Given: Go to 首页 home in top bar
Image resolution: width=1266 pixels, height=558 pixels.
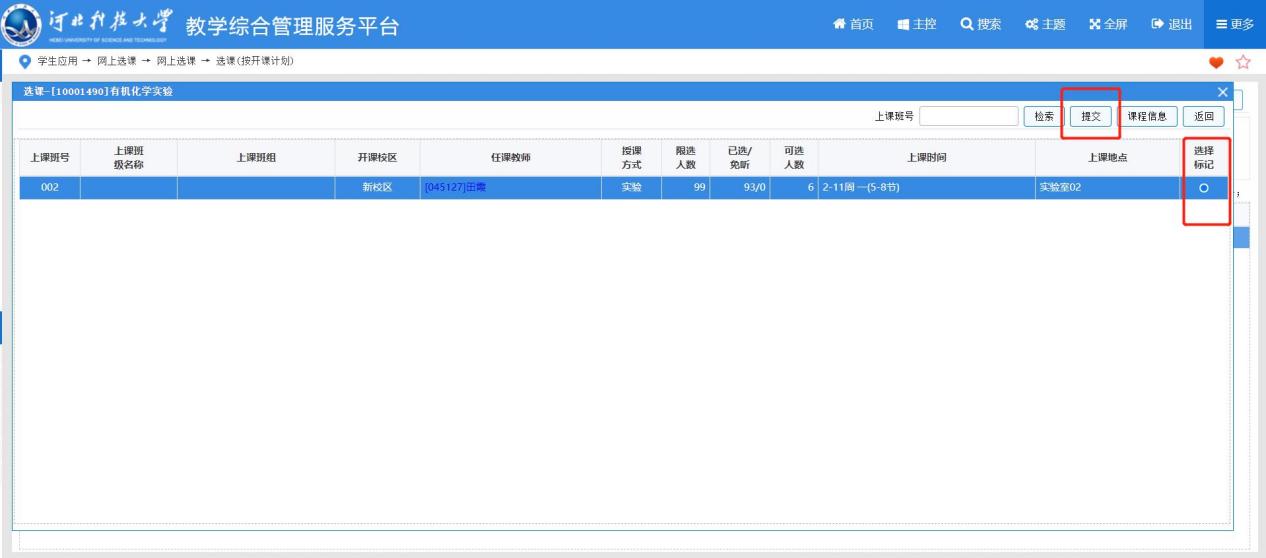Looking at the screenshot, I should tap(853, 24).
